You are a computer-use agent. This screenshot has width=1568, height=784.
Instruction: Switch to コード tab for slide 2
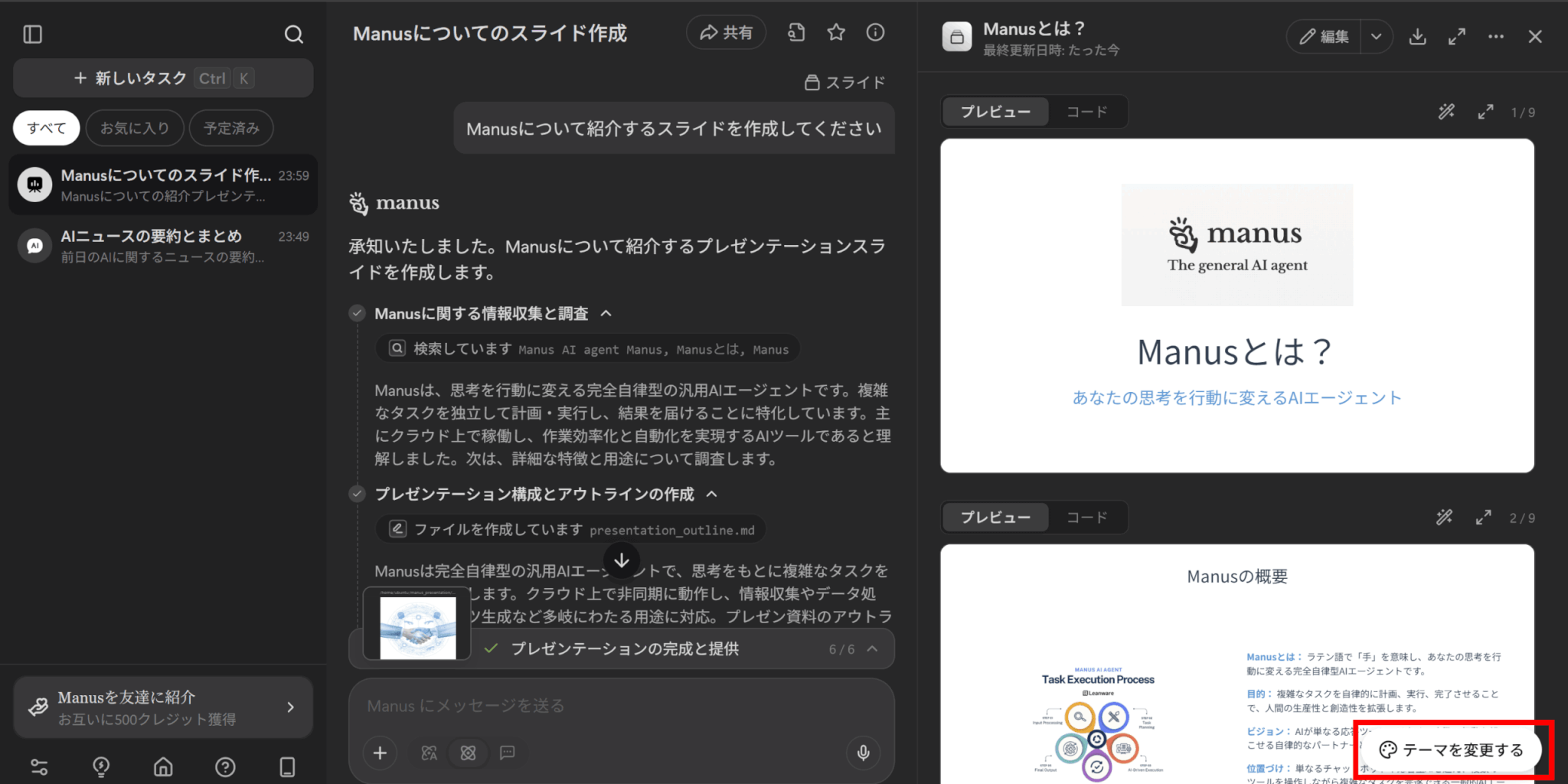[1087, 518]
